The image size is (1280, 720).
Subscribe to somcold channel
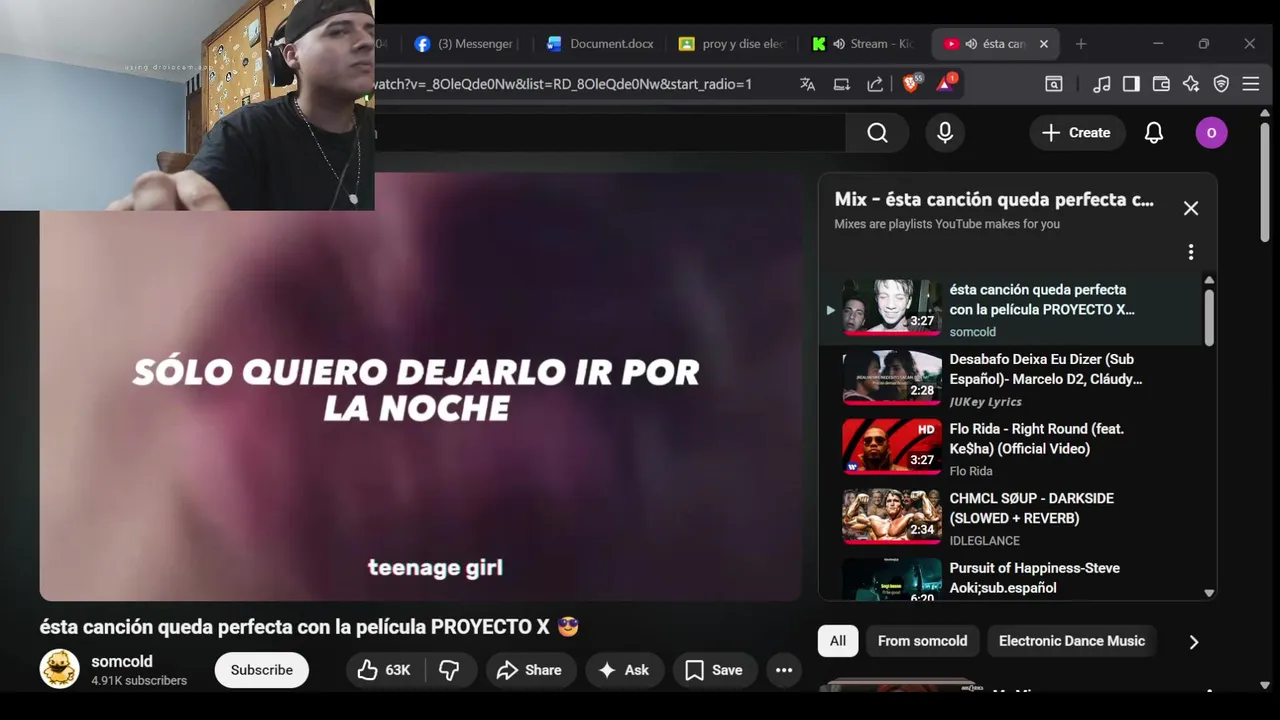click(262, 670)
